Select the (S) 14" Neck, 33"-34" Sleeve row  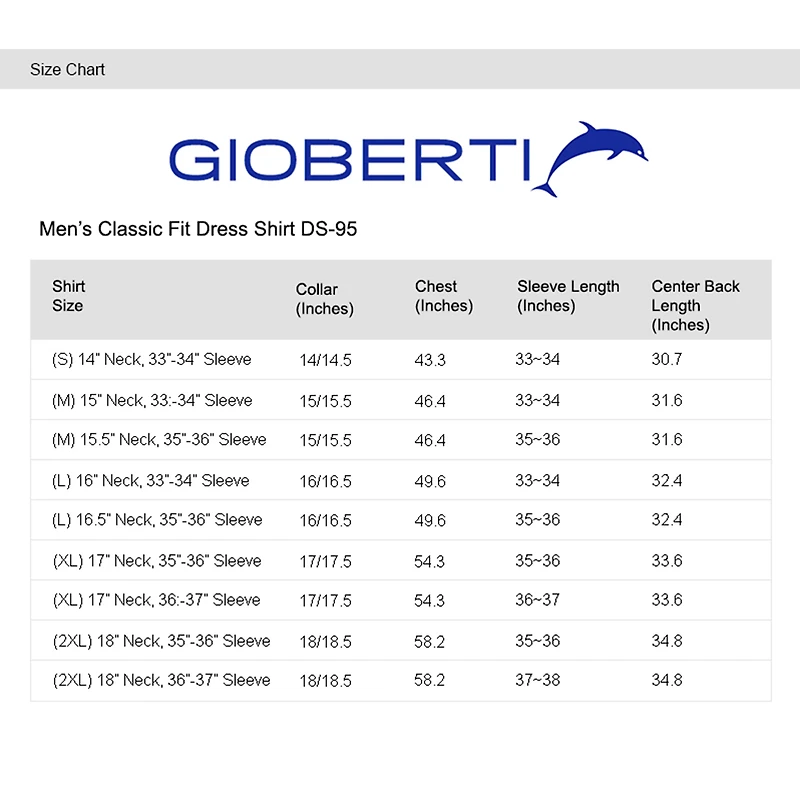(401, 360)
